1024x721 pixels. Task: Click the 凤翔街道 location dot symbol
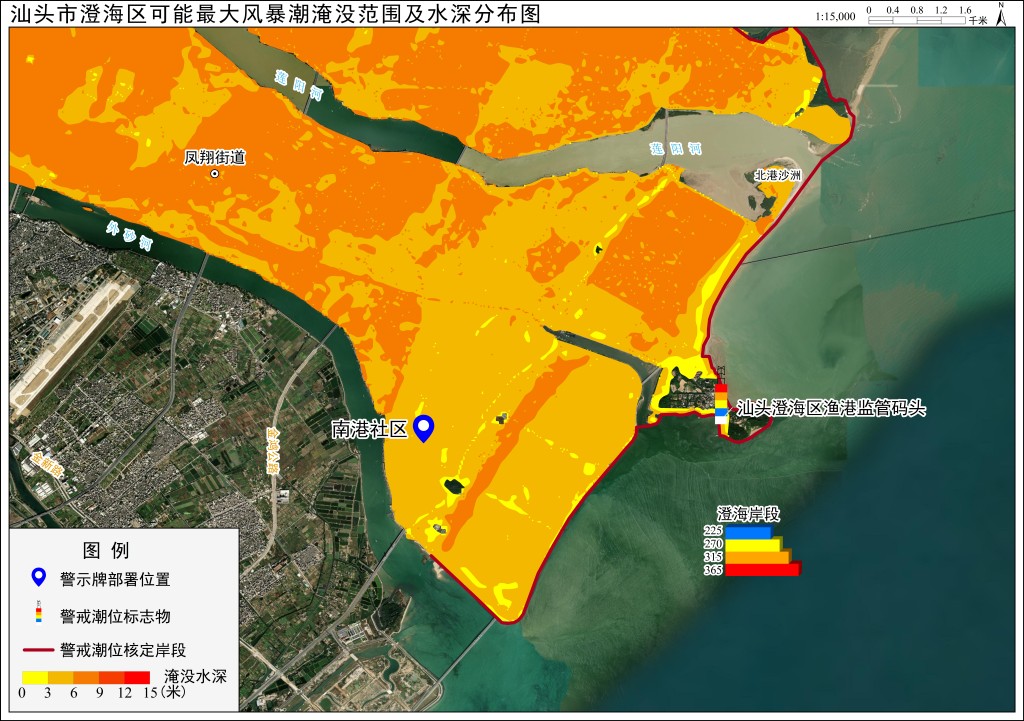point(214,174)
